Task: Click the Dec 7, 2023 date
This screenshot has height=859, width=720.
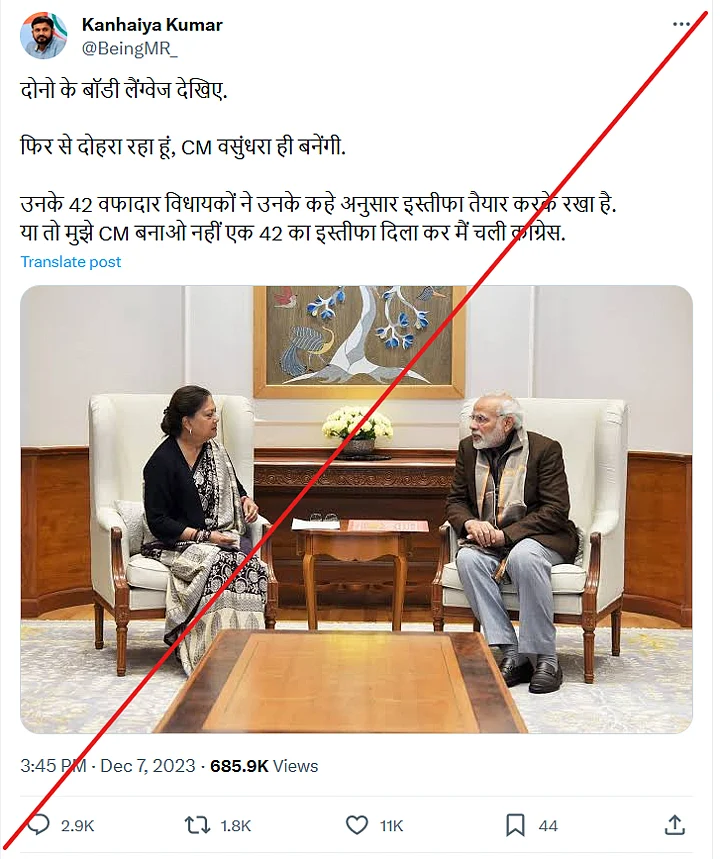Action: point(148,765)
